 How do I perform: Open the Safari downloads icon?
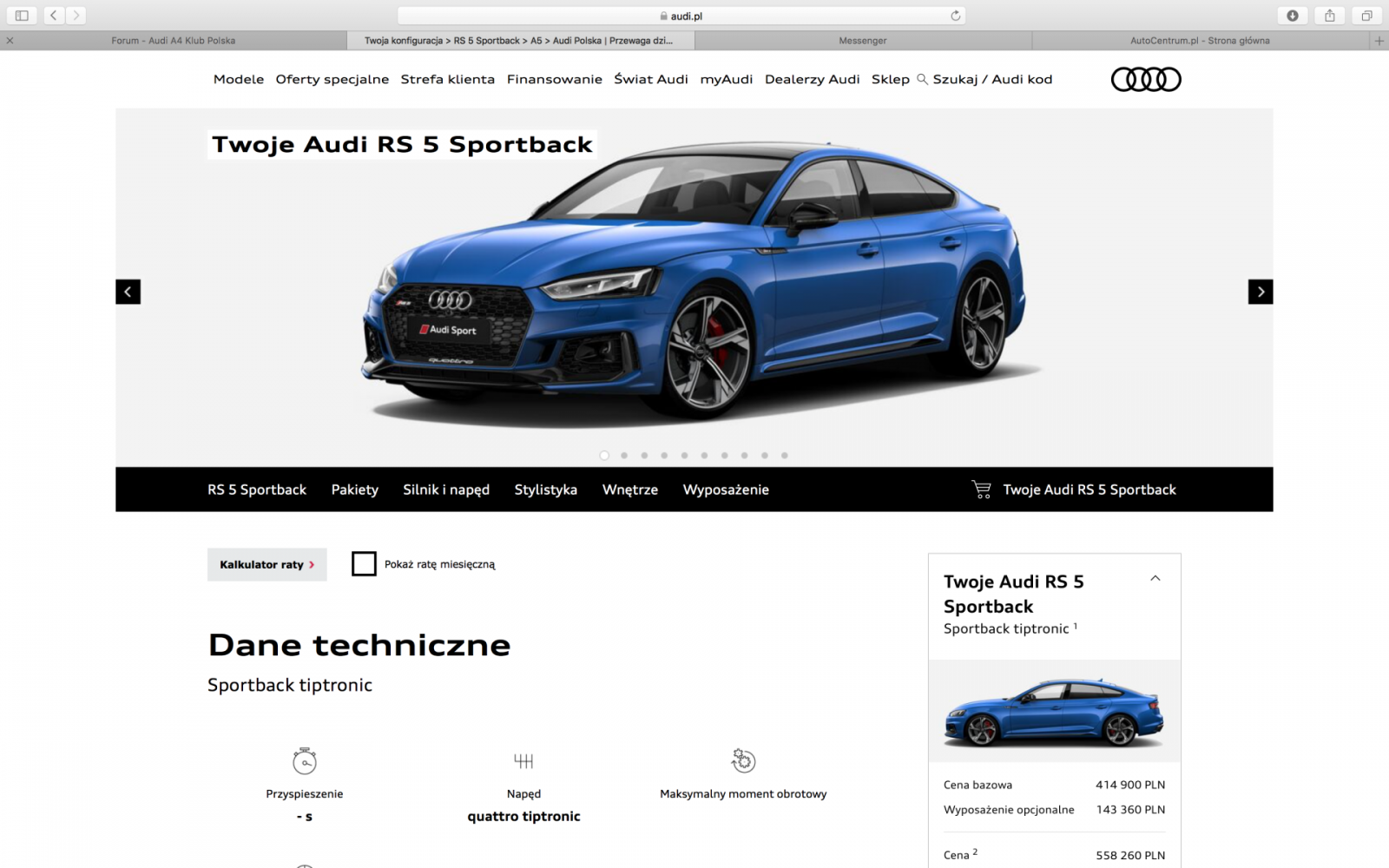(1292, 15)
